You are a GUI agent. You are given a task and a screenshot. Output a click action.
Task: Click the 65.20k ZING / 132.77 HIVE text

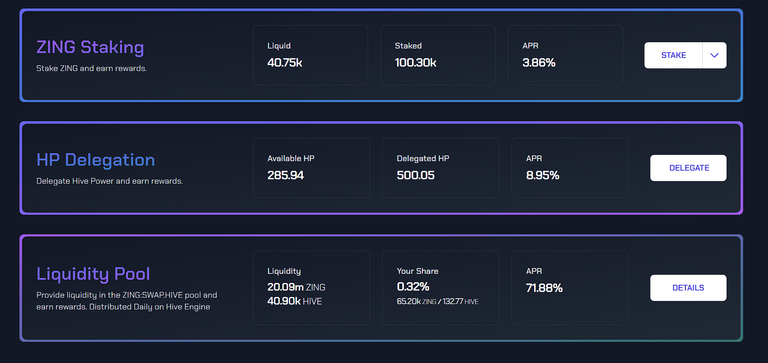tap(437, 302)
